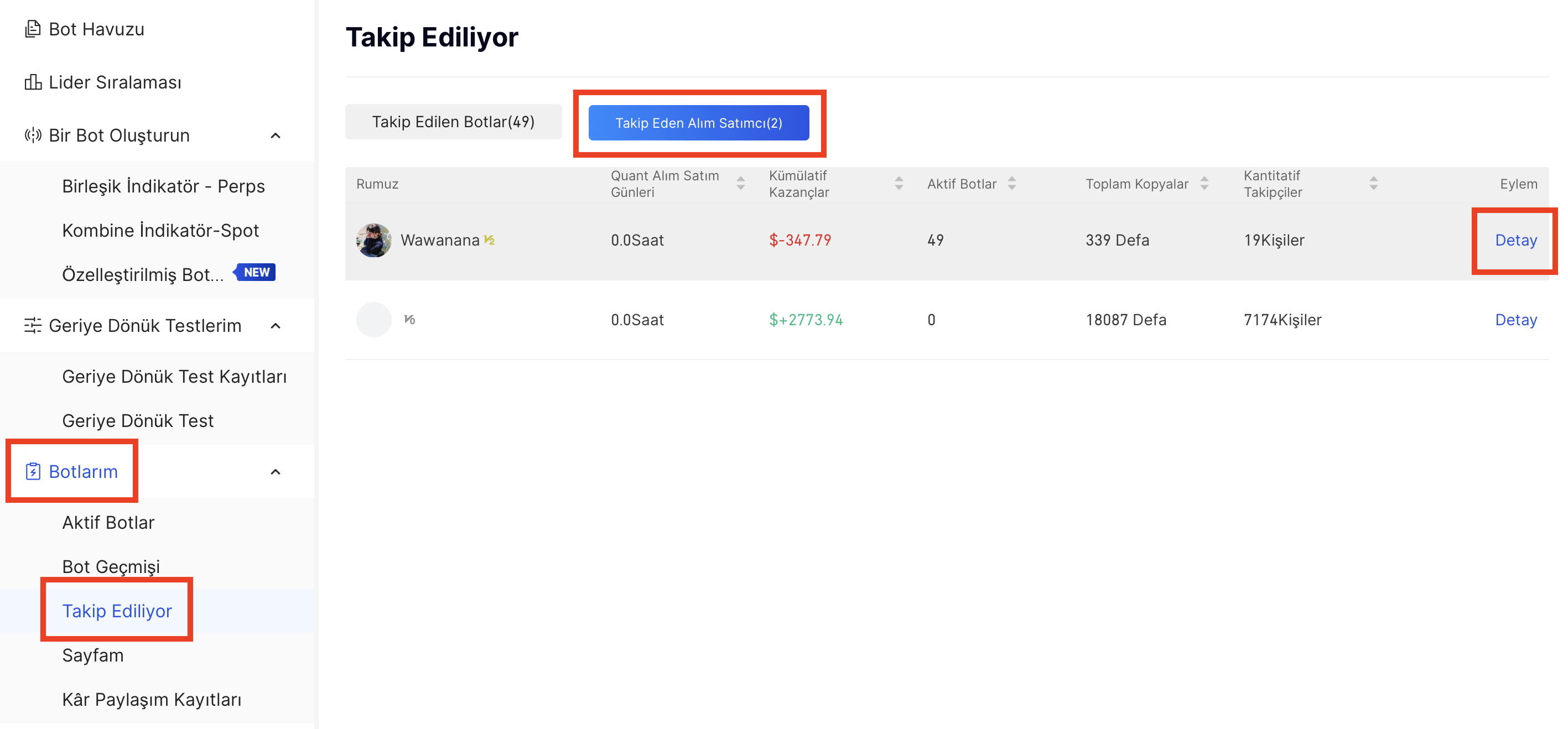Click the blank avatar in second row
The width and height of the screenshot is (1568, 729).
click(373, 320)
